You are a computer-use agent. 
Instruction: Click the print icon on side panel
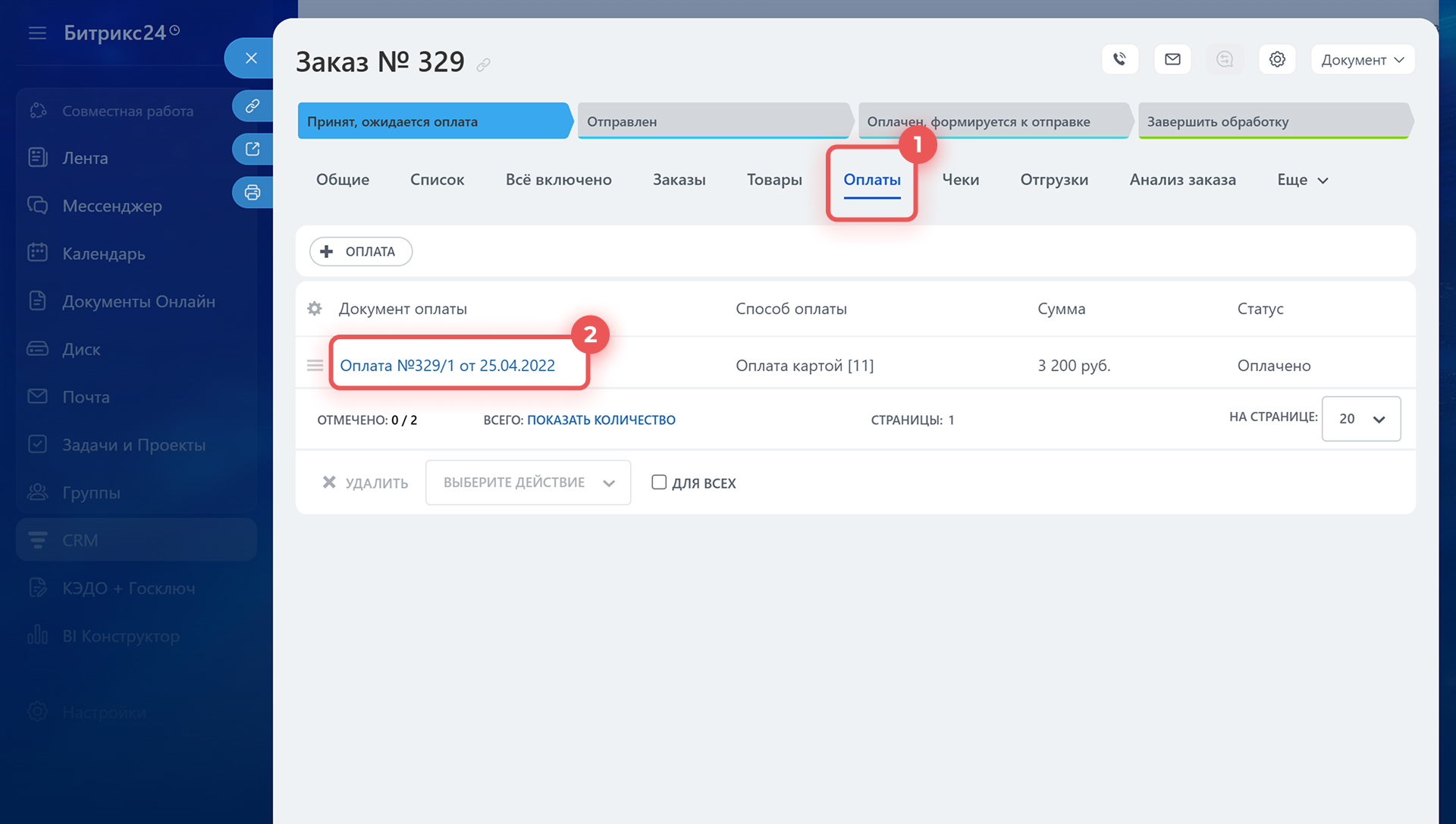pos(253,193)
